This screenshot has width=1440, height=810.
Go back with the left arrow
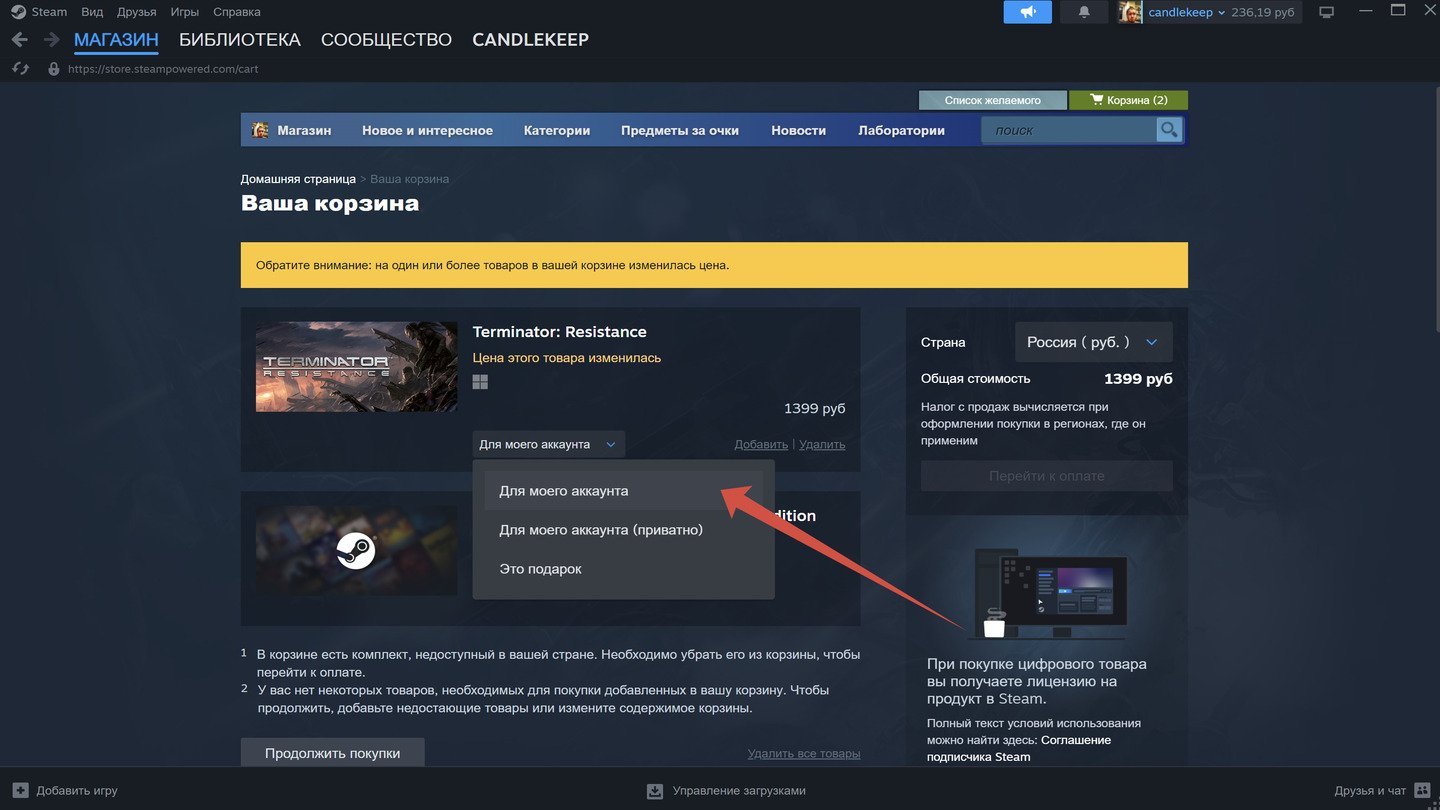19,40
